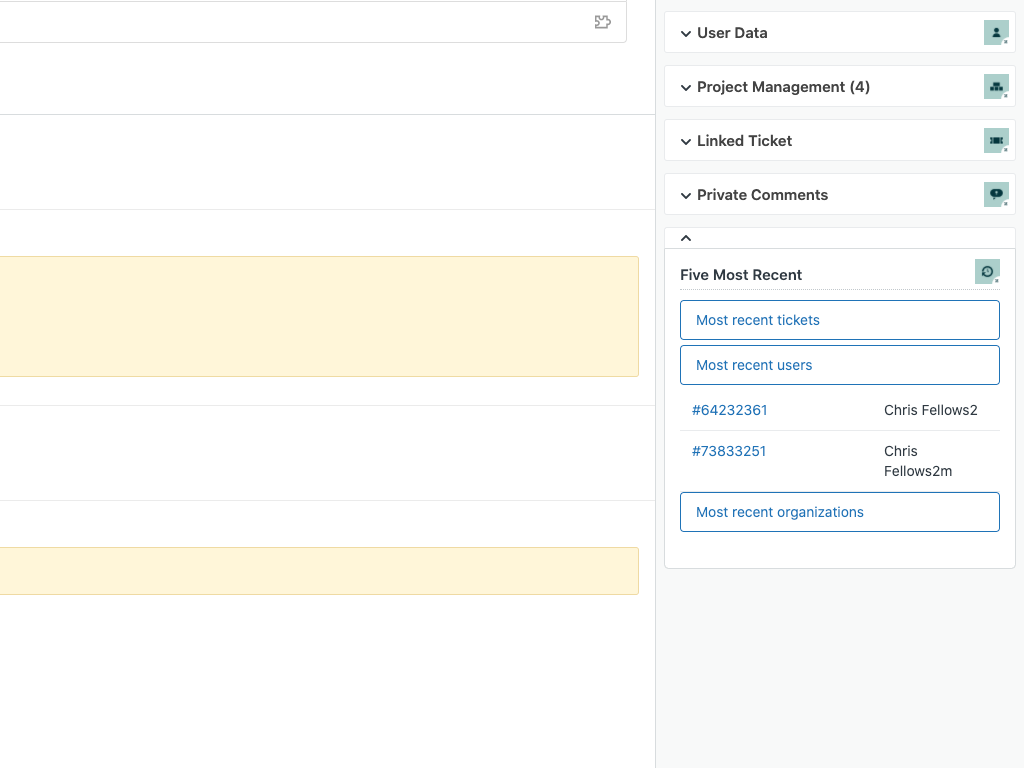Expand the Linked Ticket section chevron
The image size is (1024, 768).
click(x=686, y=141)
